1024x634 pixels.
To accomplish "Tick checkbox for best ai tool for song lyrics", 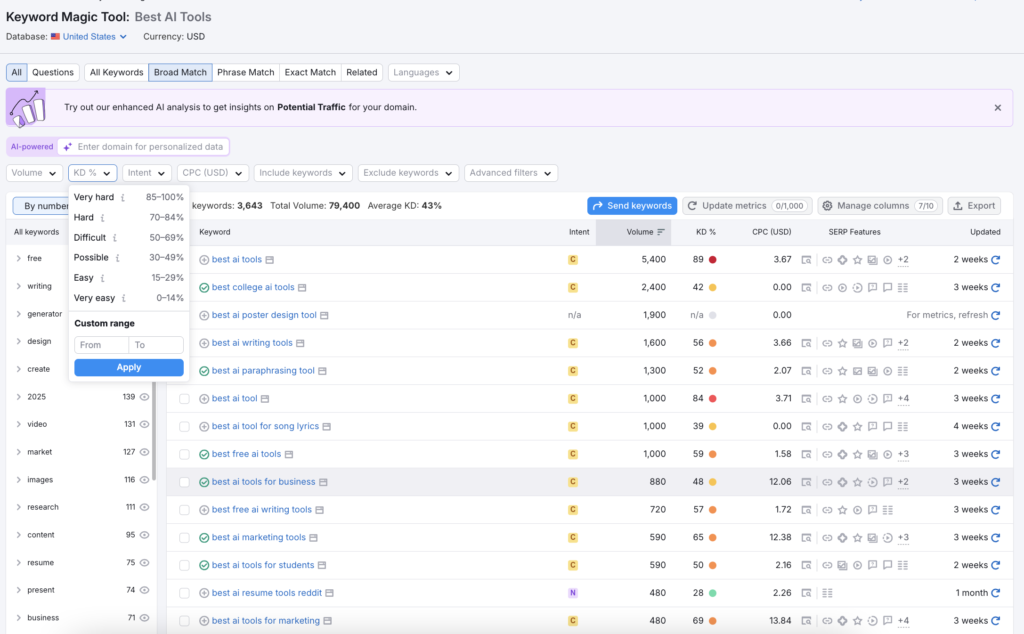I will 184,426.
